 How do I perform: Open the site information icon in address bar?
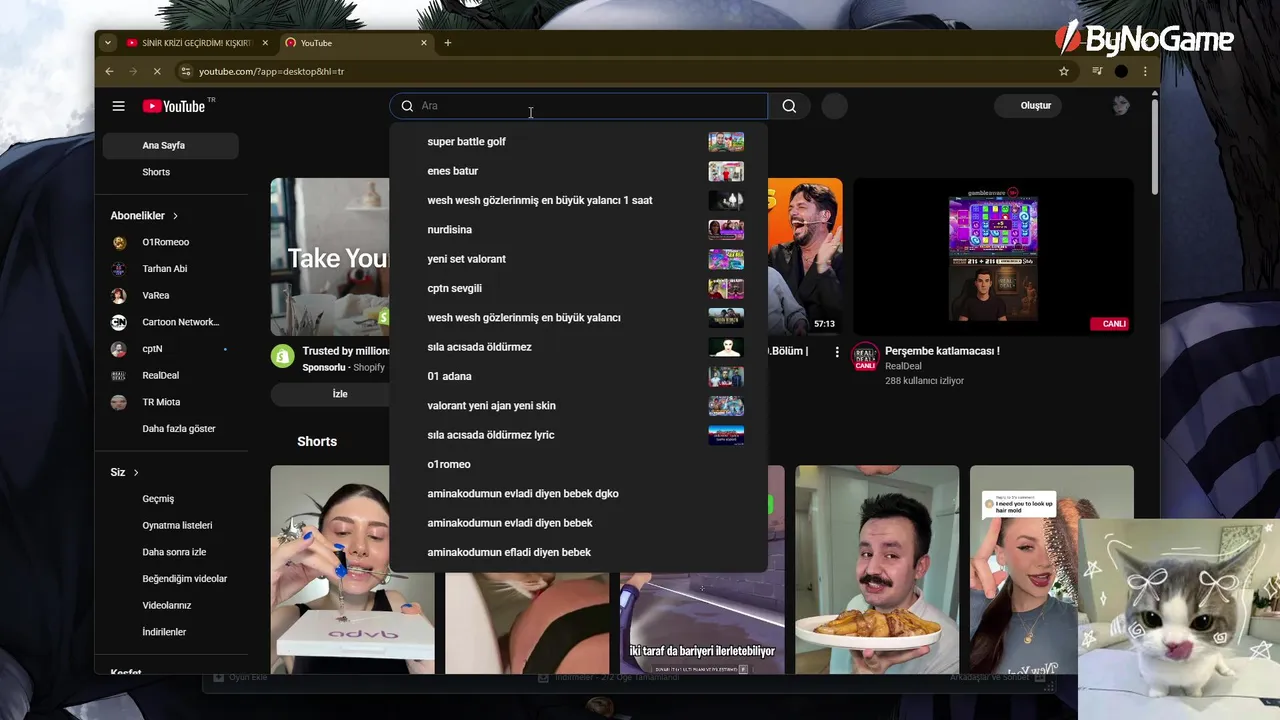185,71
